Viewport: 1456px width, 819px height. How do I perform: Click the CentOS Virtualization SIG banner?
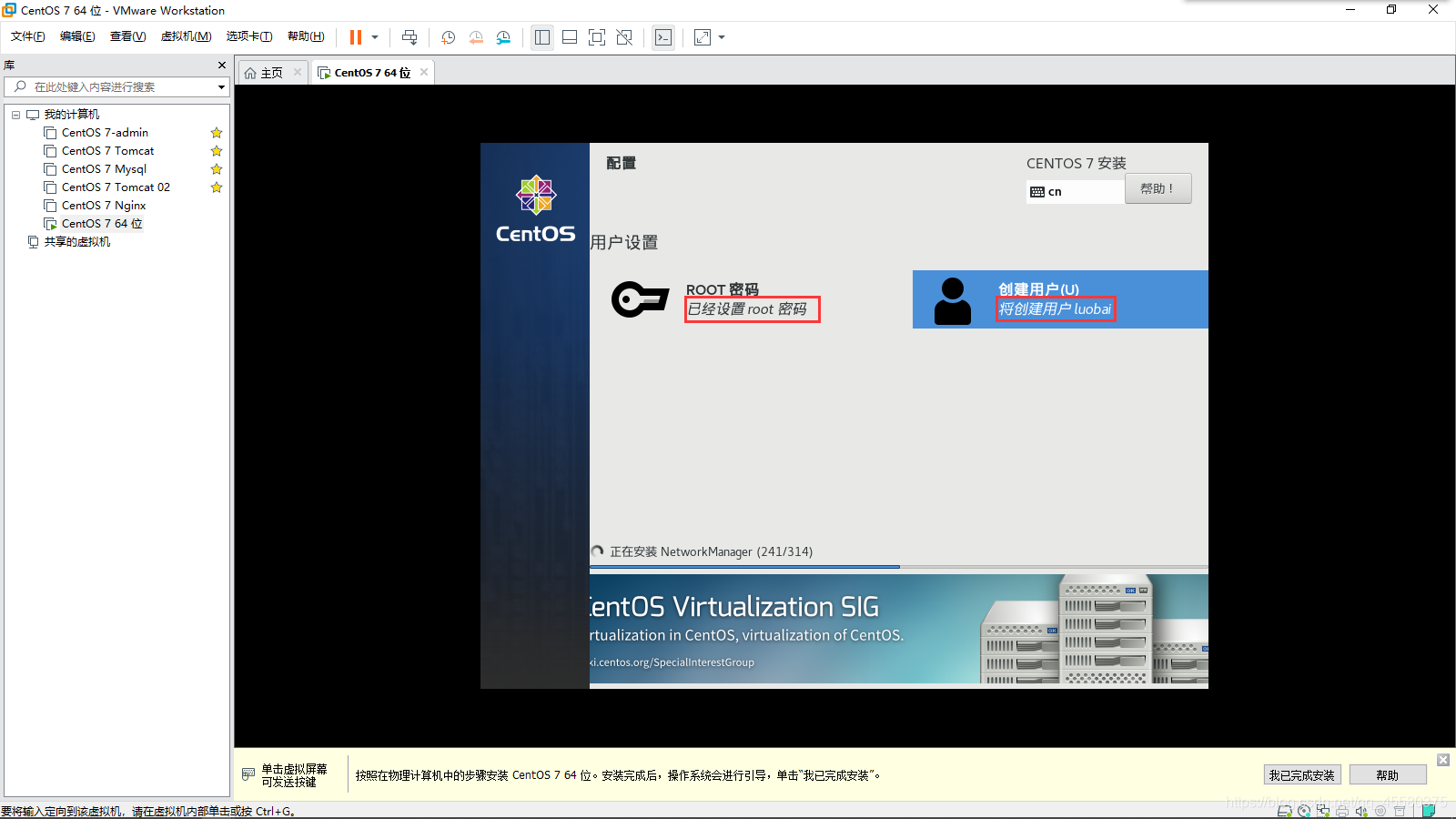[899, 629]
